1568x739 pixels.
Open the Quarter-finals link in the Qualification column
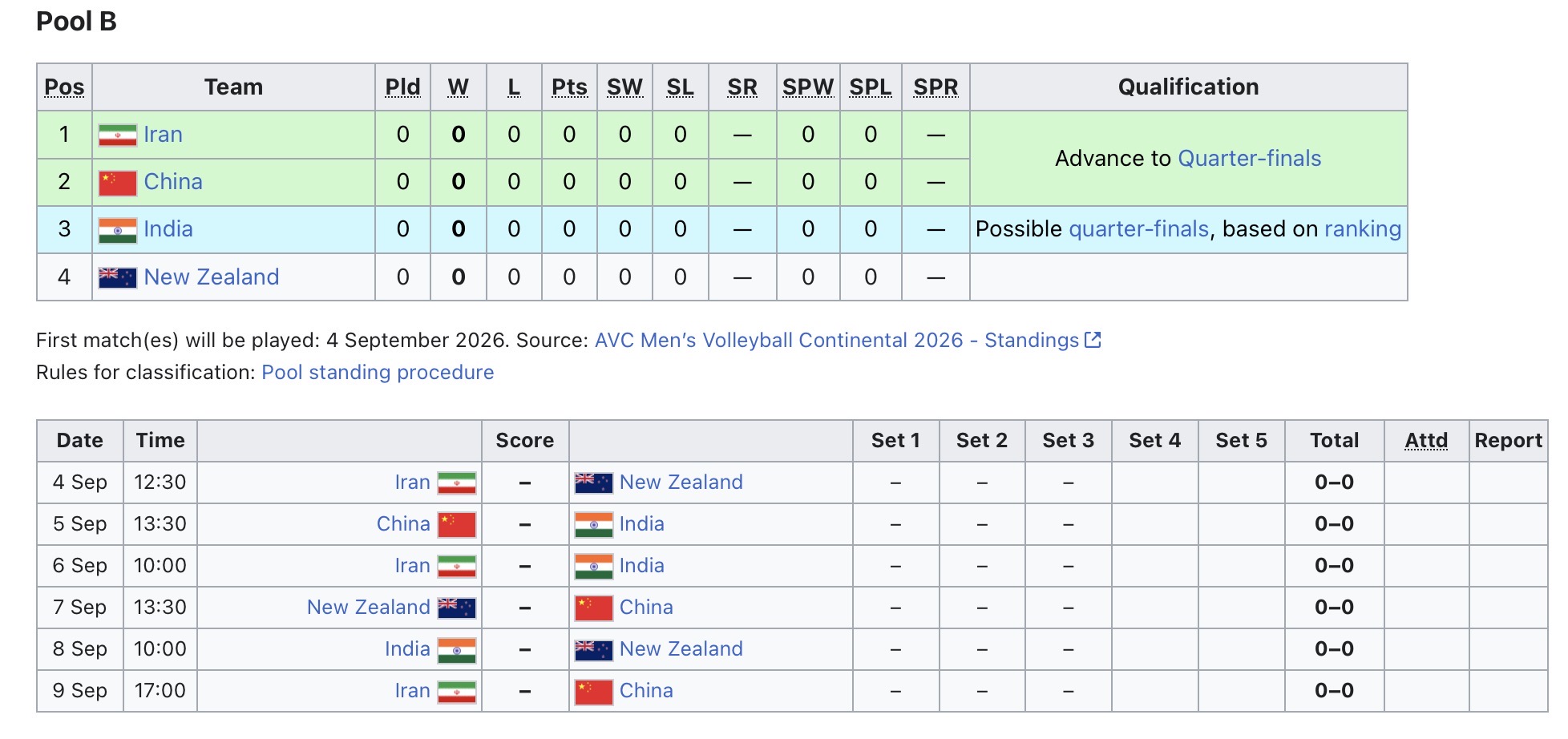point(1249,159)
